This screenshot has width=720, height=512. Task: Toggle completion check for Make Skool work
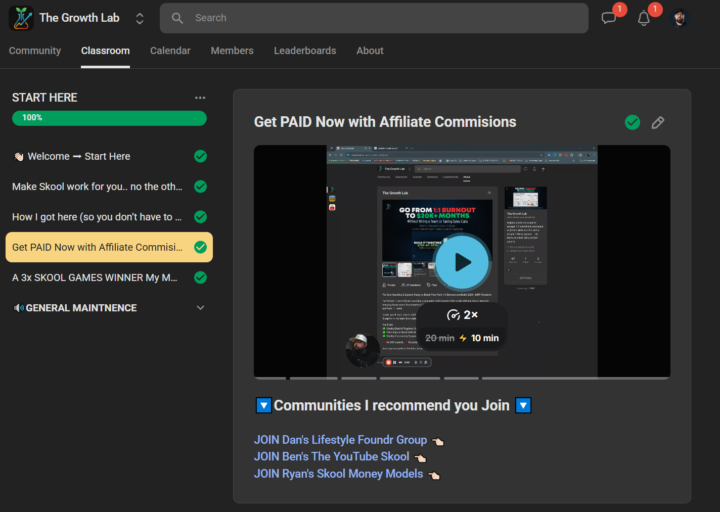200,186
